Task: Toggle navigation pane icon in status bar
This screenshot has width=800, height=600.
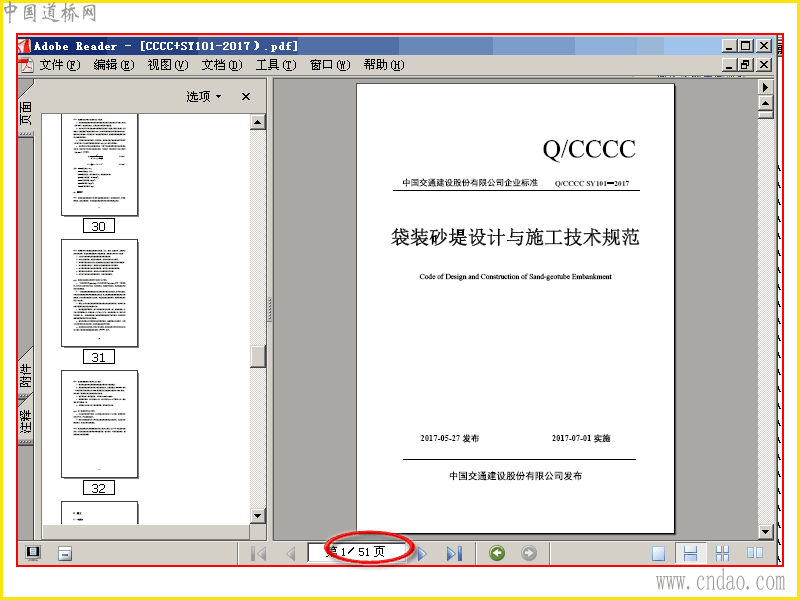Action: coord(33,553)
